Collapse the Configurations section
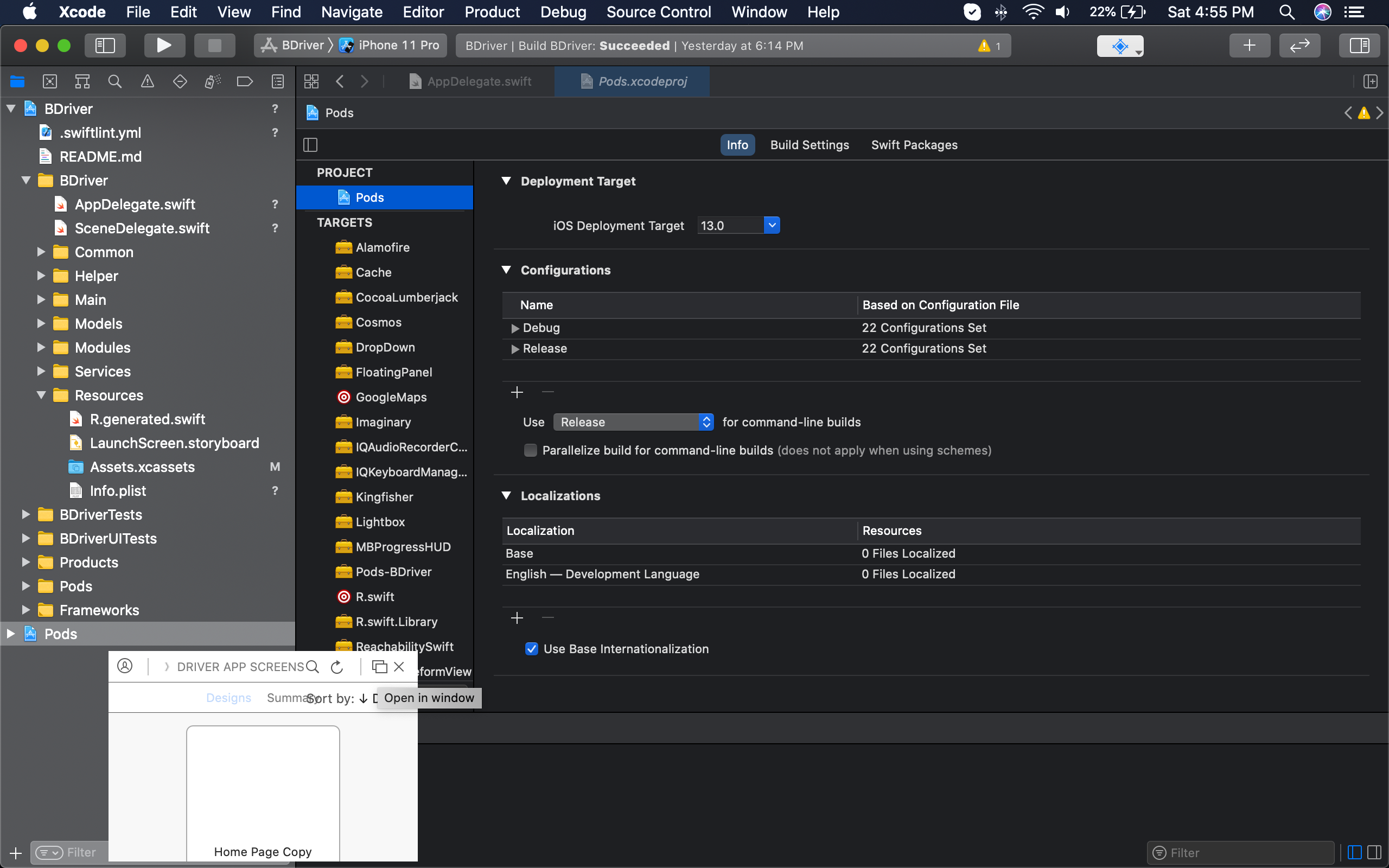The width and height of the screenshot is (1389, 868). point(506,270)
